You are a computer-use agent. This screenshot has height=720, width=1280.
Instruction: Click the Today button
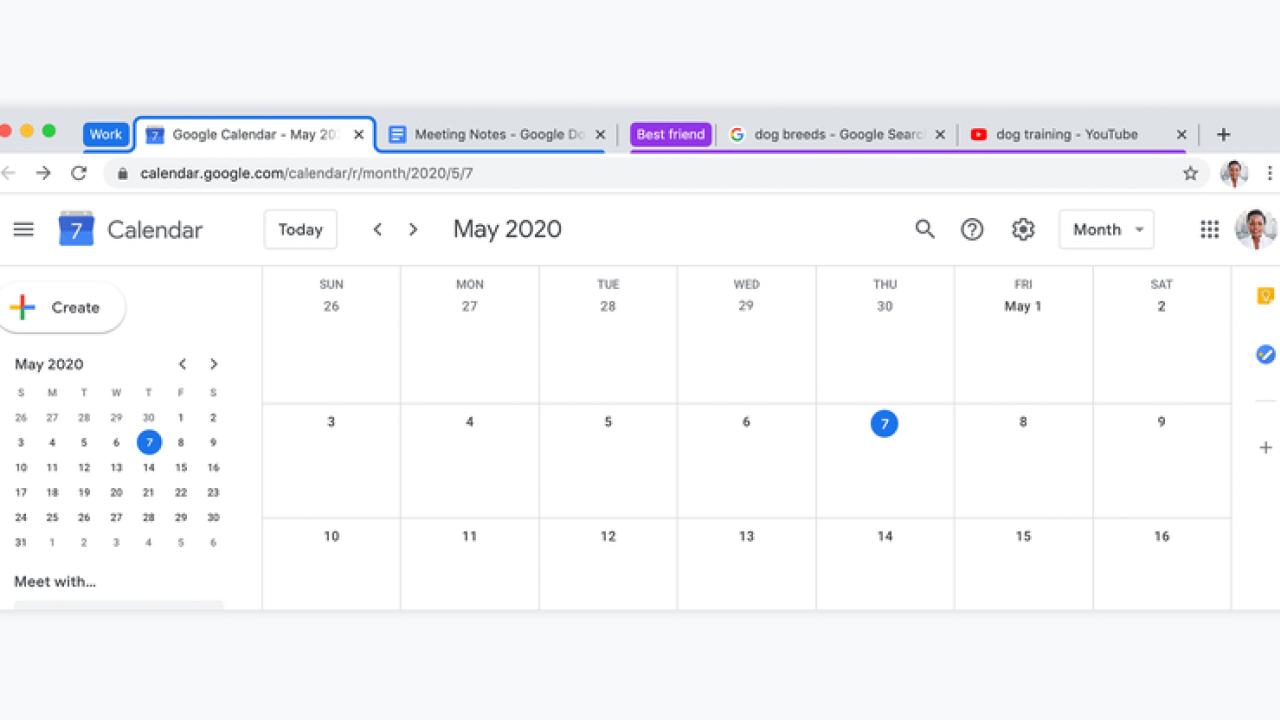click(x=300, y=229)
